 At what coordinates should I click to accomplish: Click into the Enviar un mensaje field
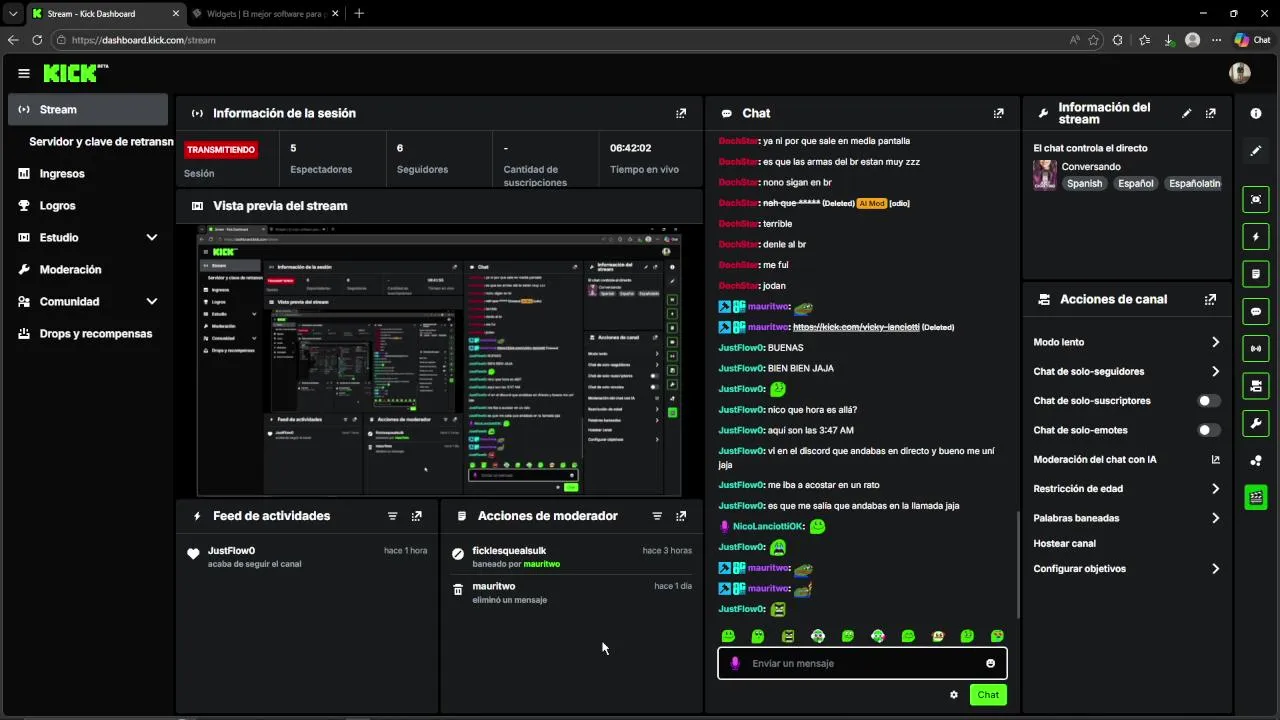coord(862,663)
